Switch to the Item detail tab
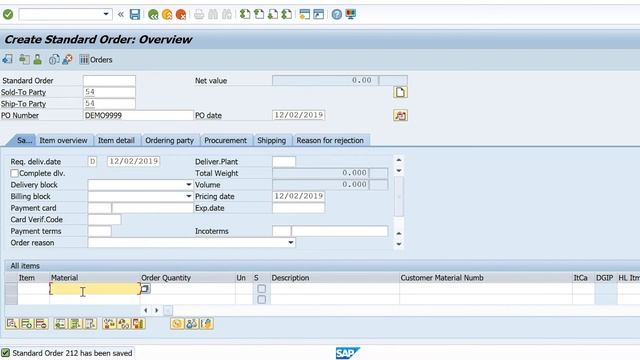Viewport: 640px width, 360px height. 116,140
